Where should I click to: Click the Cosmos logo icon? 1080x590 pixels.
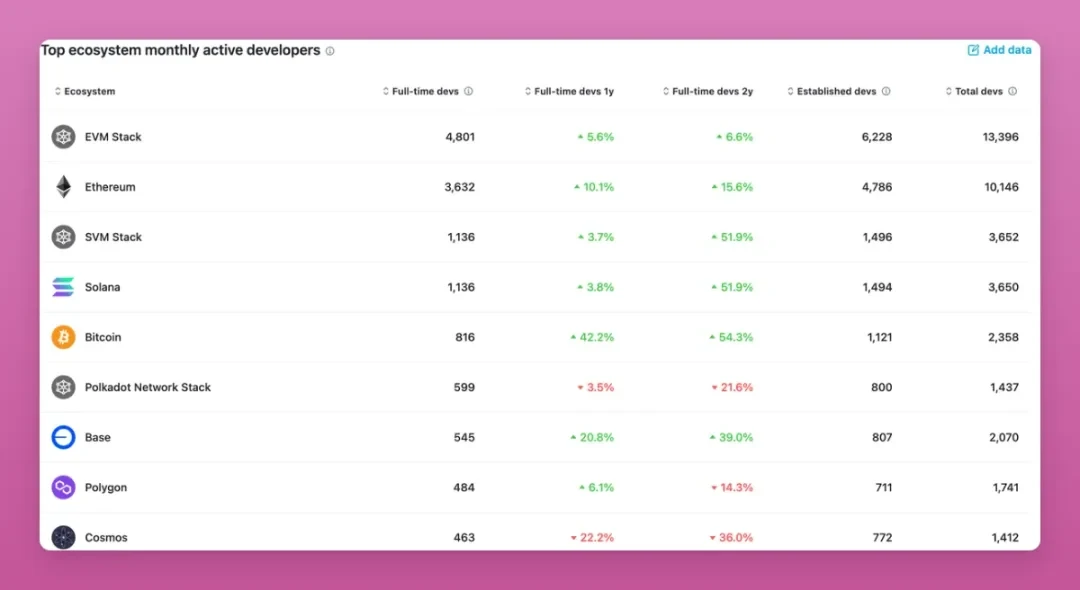[x=63, y=537]
